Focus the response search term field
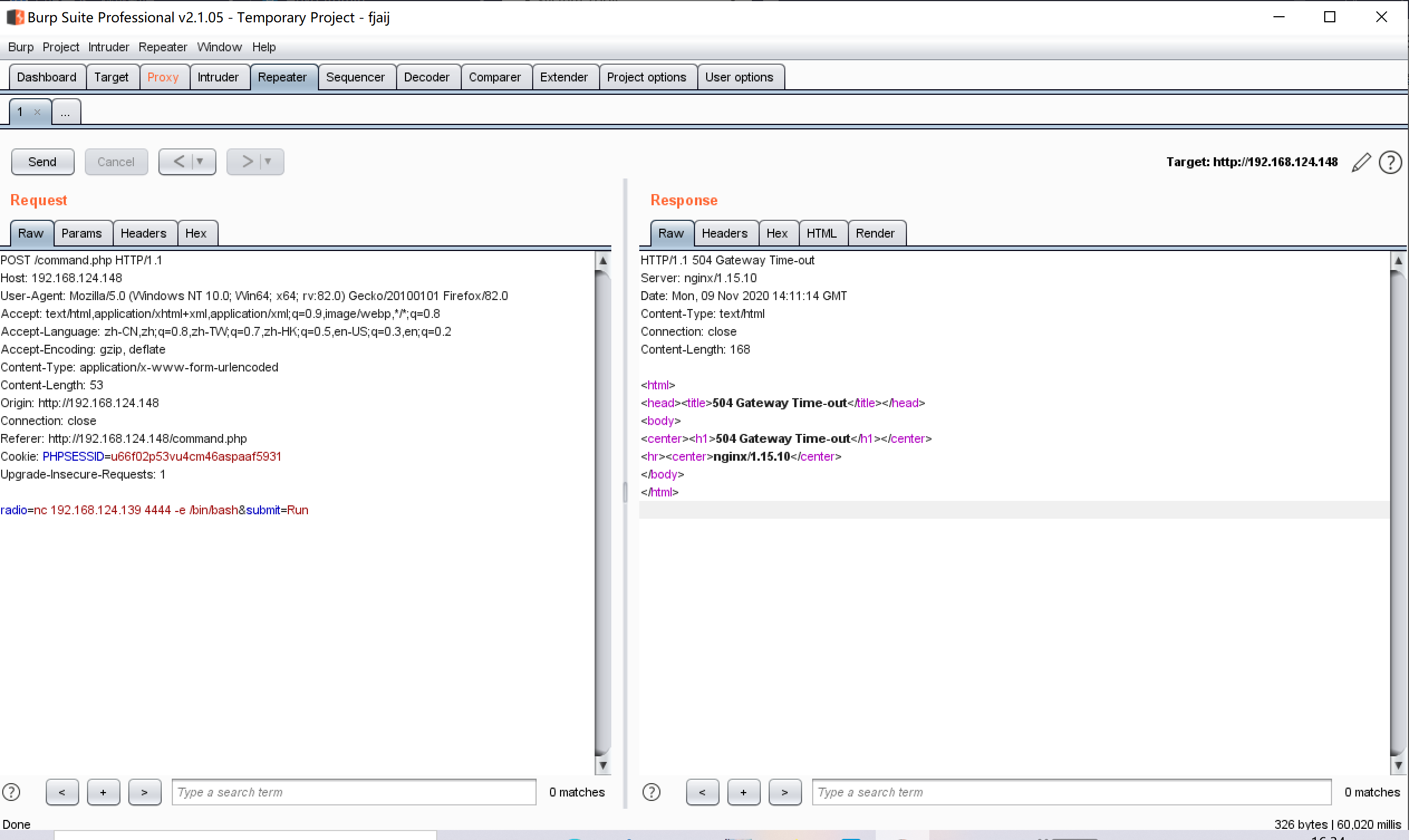1409x840 pixels. pyautogui.click(x=1072, y=792)
